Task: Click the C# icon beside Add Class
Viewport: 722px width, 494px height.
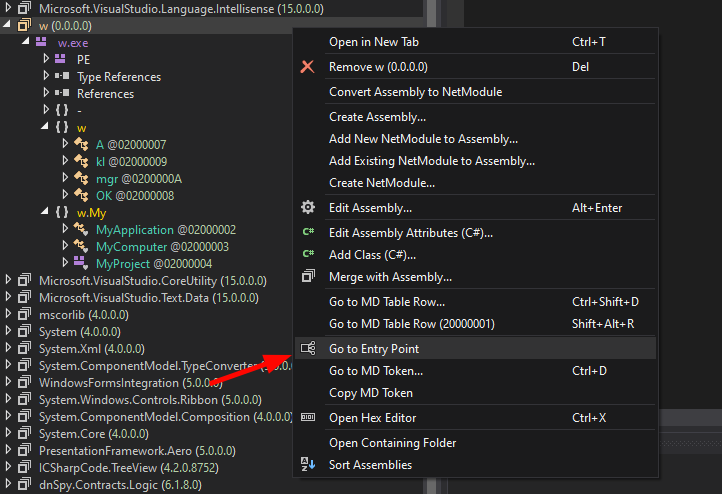Action: click(x=308, y=254)
